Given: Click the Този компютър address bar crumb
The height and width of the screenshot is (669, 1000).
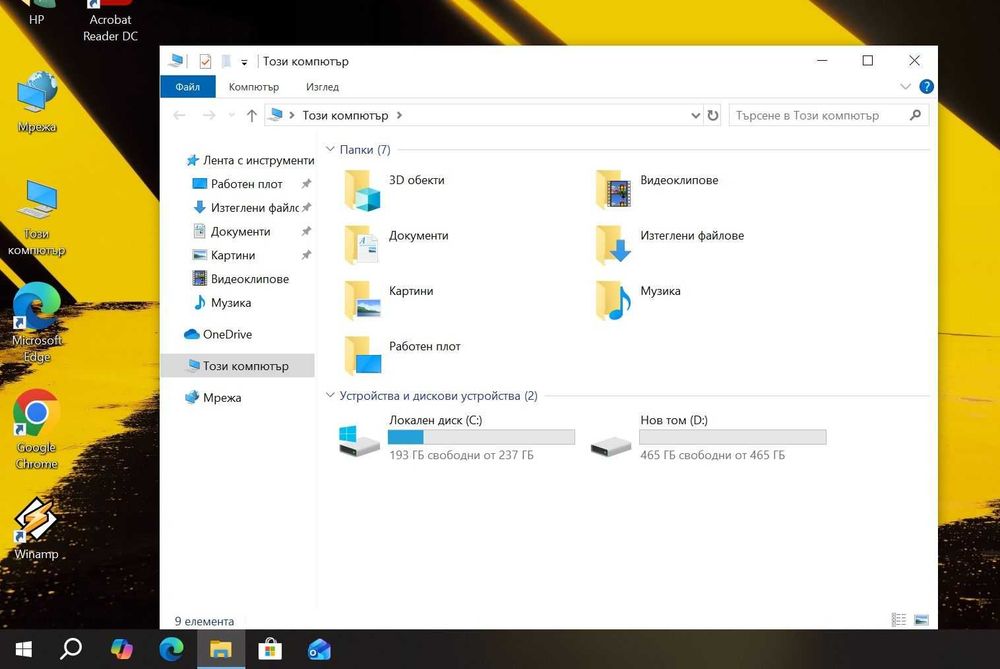Looking at the screenshot, I should pos(345,115).
